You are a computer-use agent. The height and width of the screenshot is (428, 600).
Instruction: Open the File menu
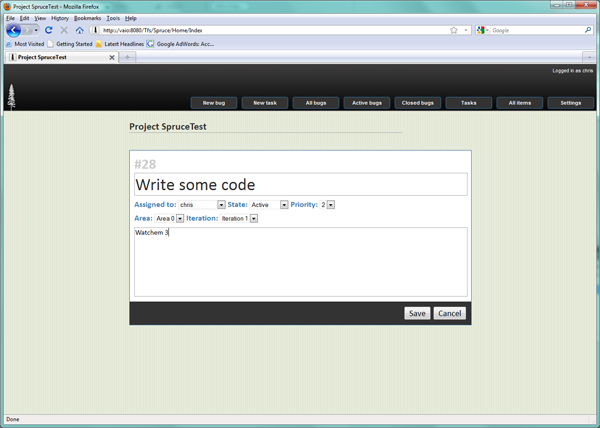(10, 18)
